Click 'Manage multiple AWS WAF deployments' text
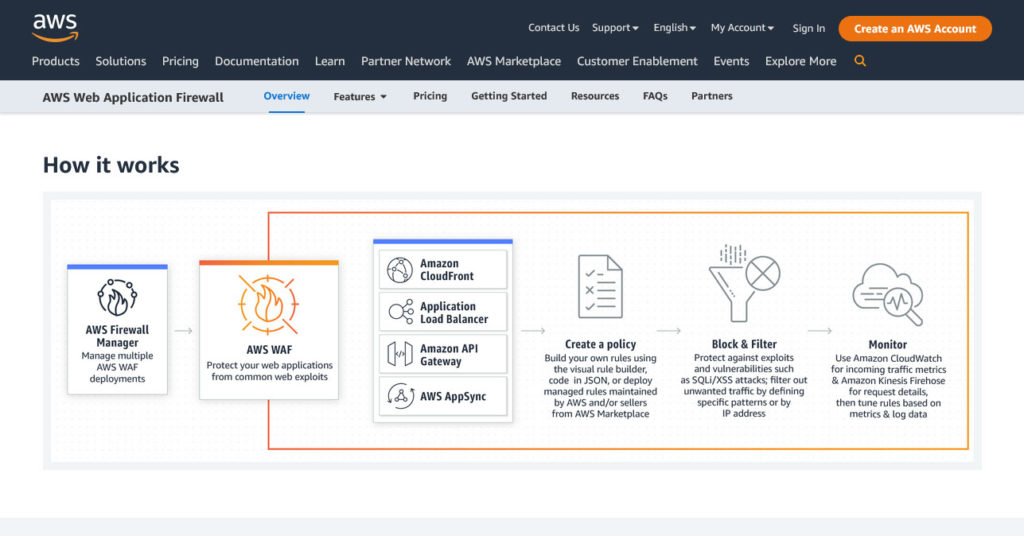1024x536 pixels. [117, 367]
